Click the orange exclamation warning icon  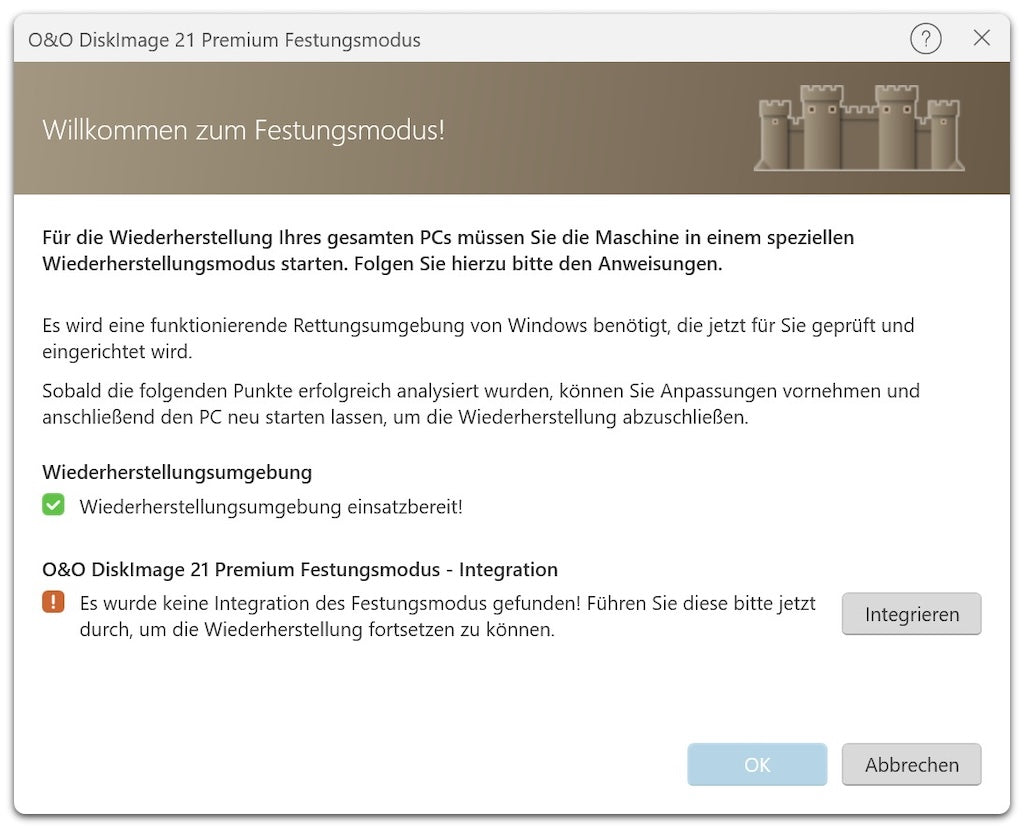pos(53,603)
